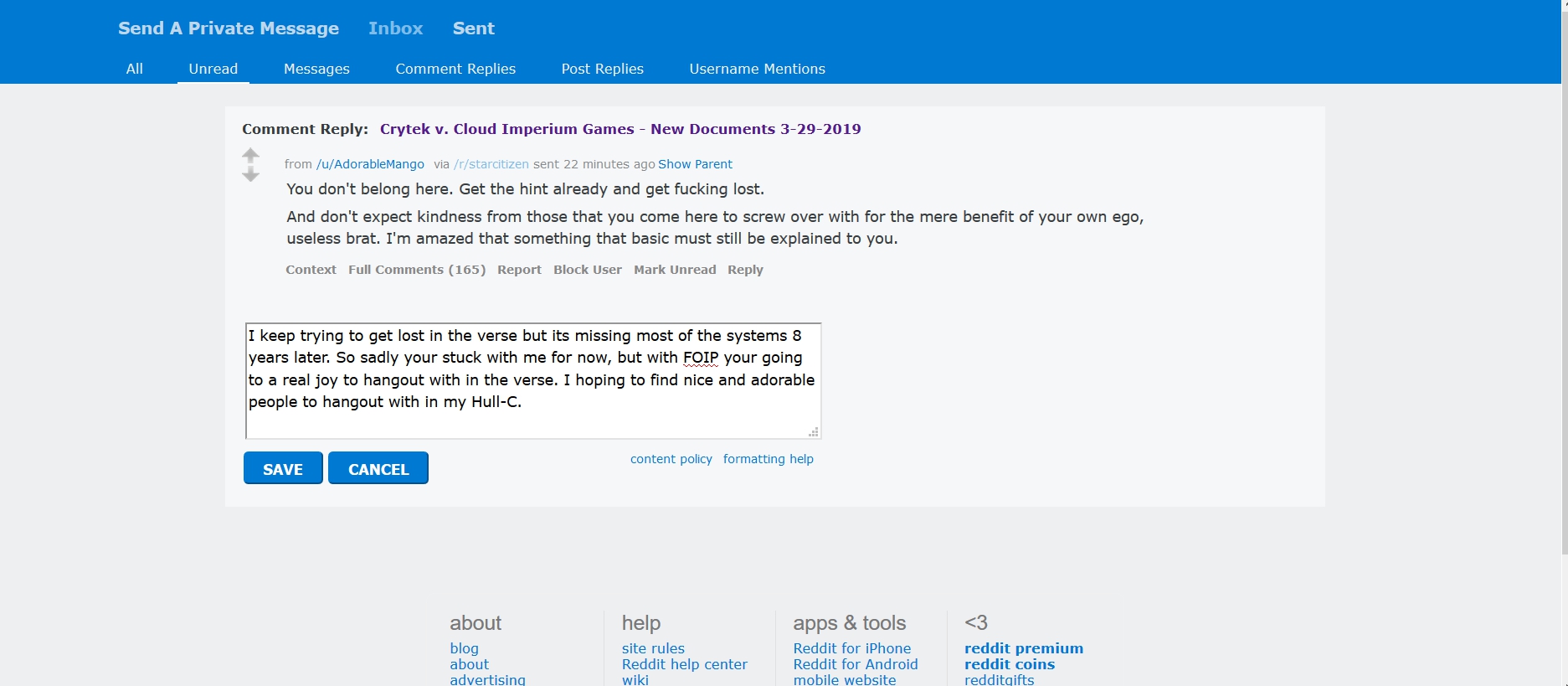Switch to the Inbox tab
The width and height of the screenshot is (1568, 686).
click(395, 28)
